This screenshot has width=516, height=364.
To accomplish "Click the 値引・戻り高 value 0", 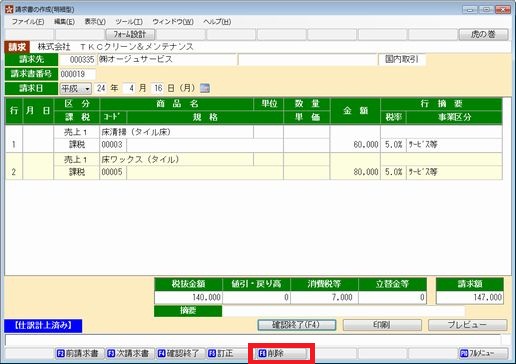I will pos(256,297).
